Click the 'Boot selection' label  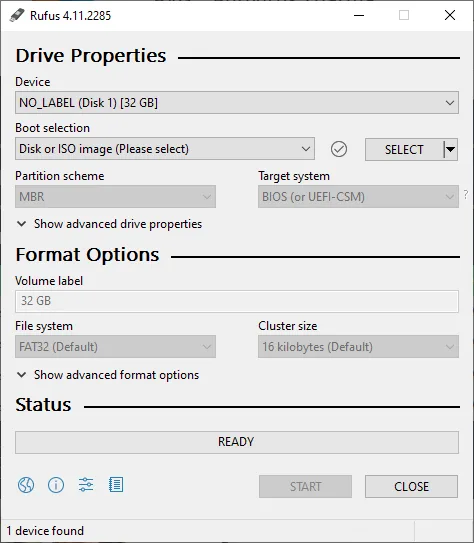52,128
